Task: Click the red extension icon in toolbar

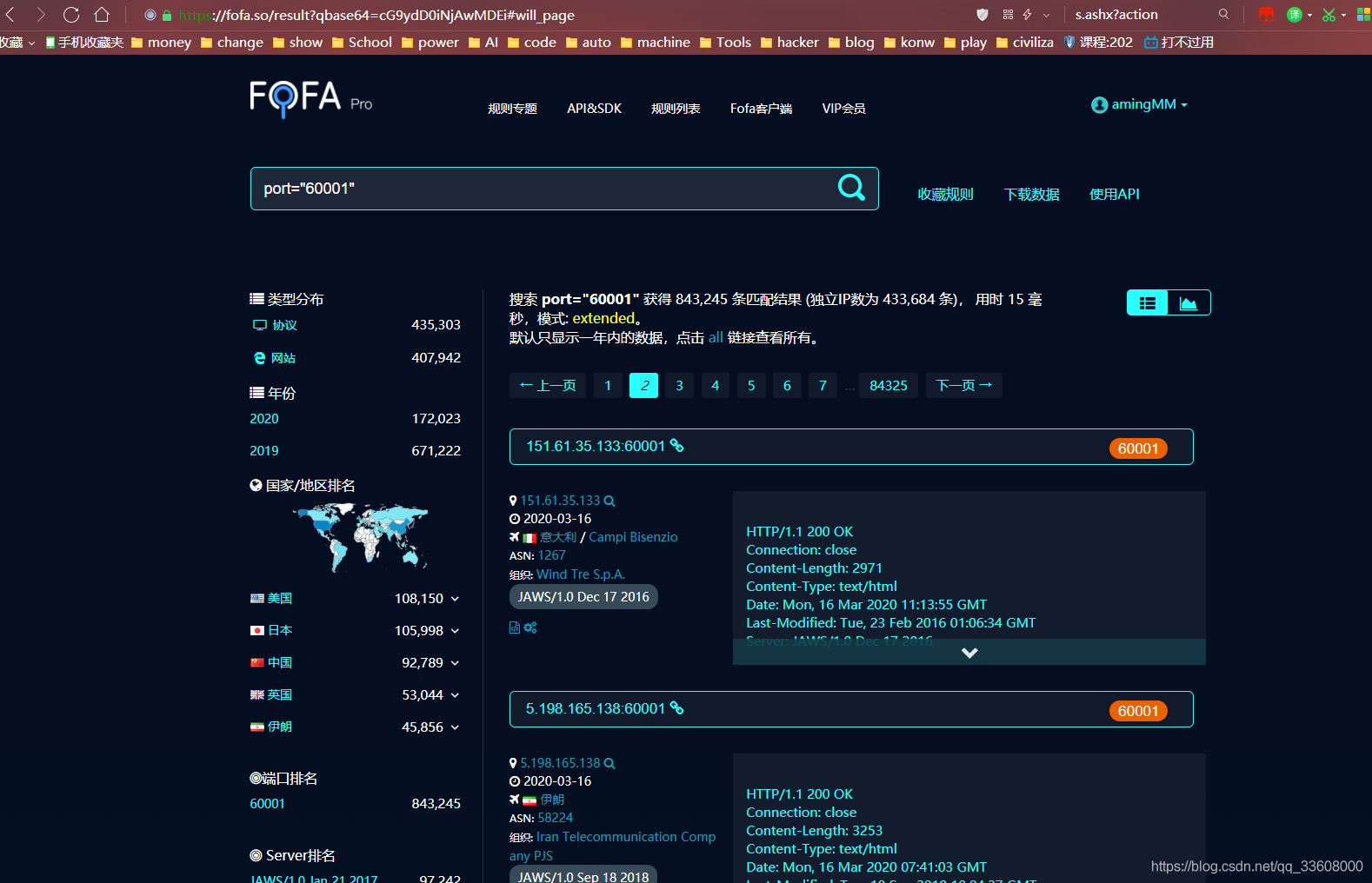Action: (x=1266, y=15)
